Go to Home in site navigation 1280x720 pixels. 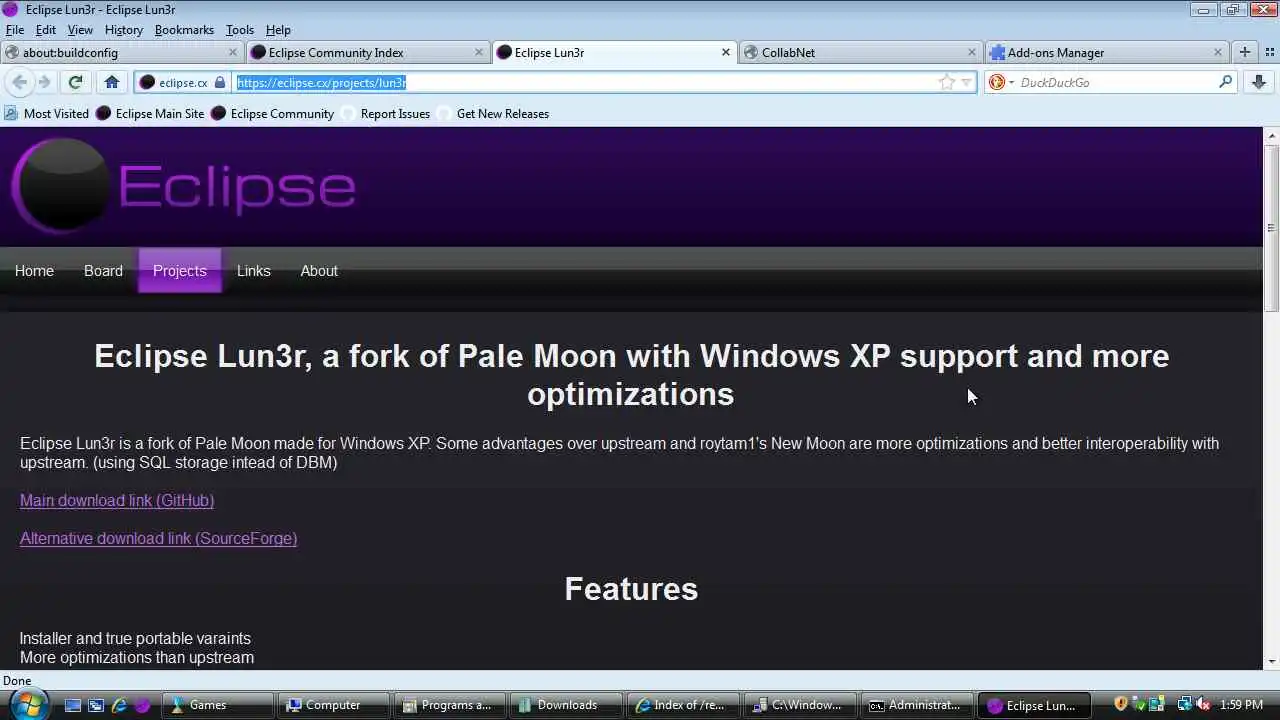tap(34, 271)
